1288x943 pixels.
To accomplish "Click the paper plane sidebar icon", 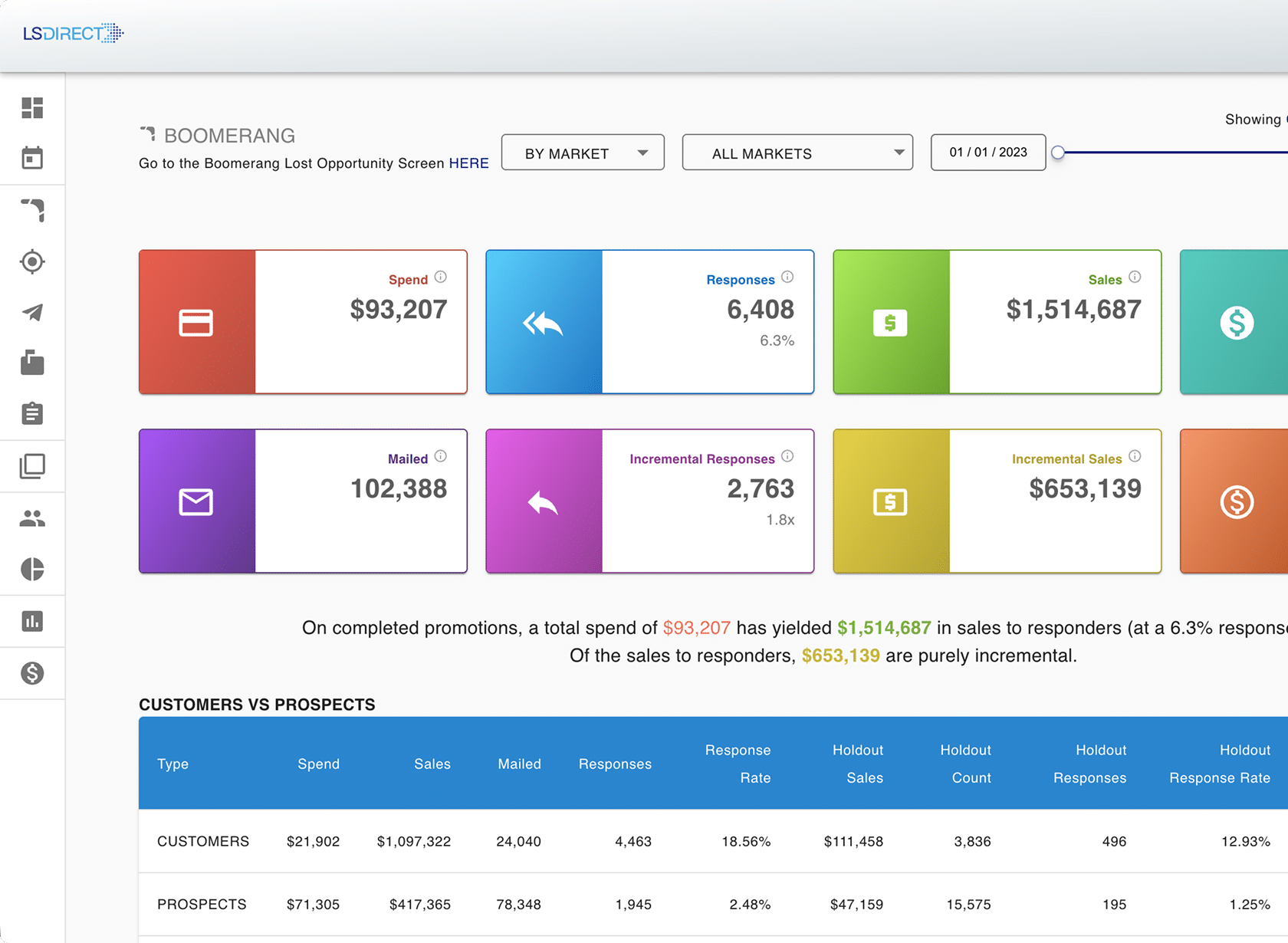I will [x=32, y=312].
